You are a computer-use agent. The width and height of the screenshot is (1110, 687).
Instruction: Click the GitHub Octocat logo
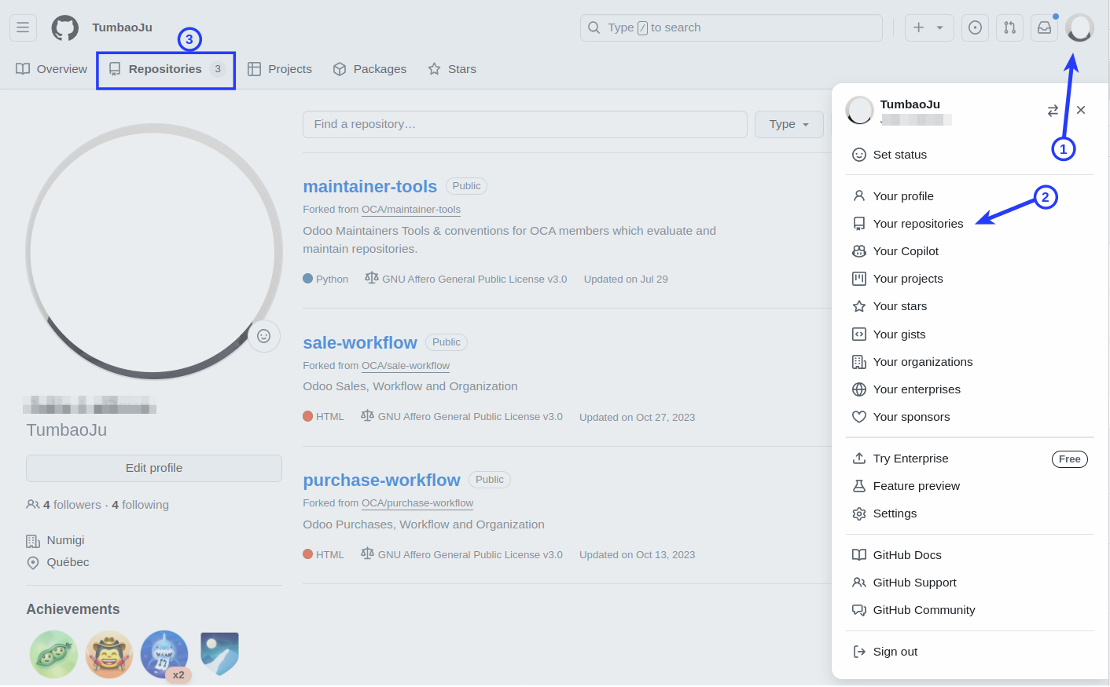point(65,28)
